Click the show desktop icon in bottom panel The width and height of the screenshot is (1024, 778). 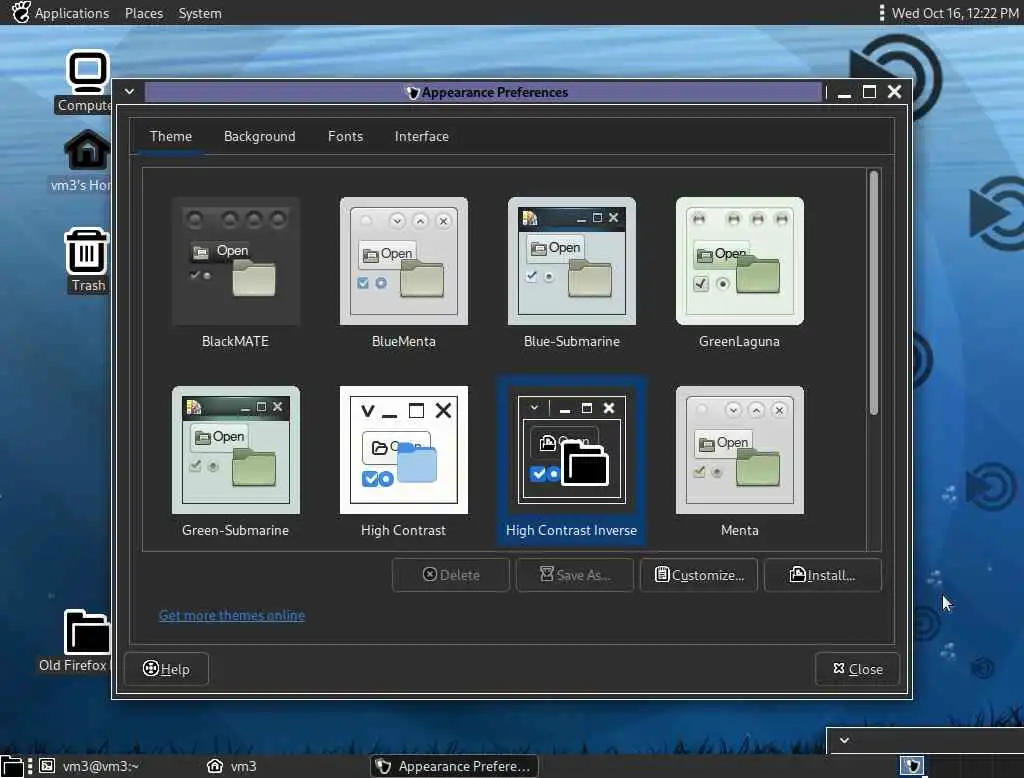(12, 766)
